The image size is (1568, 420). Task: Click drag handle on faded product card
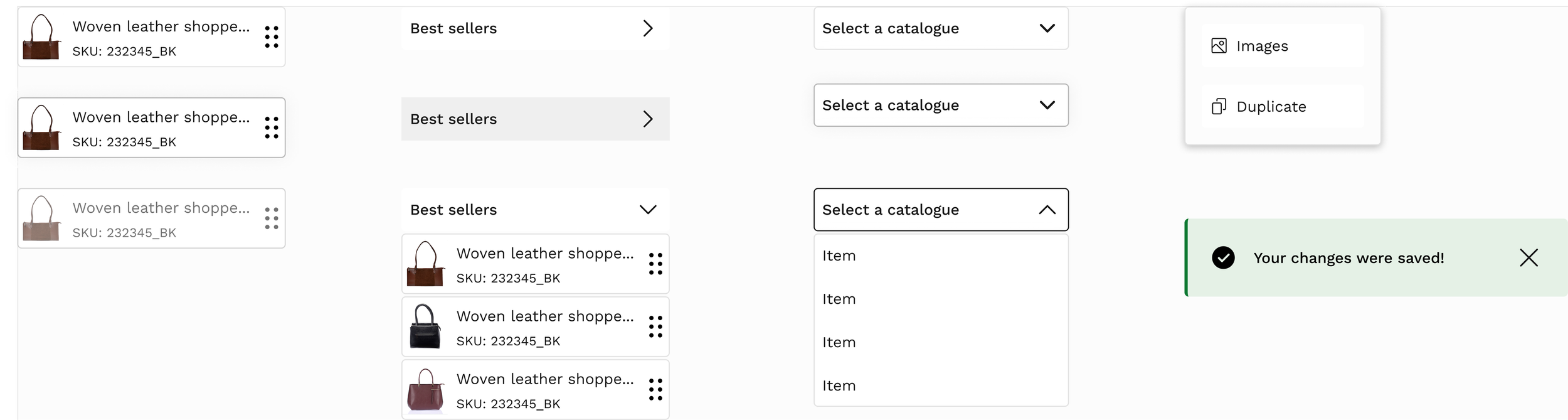click(x=272, y=218)
